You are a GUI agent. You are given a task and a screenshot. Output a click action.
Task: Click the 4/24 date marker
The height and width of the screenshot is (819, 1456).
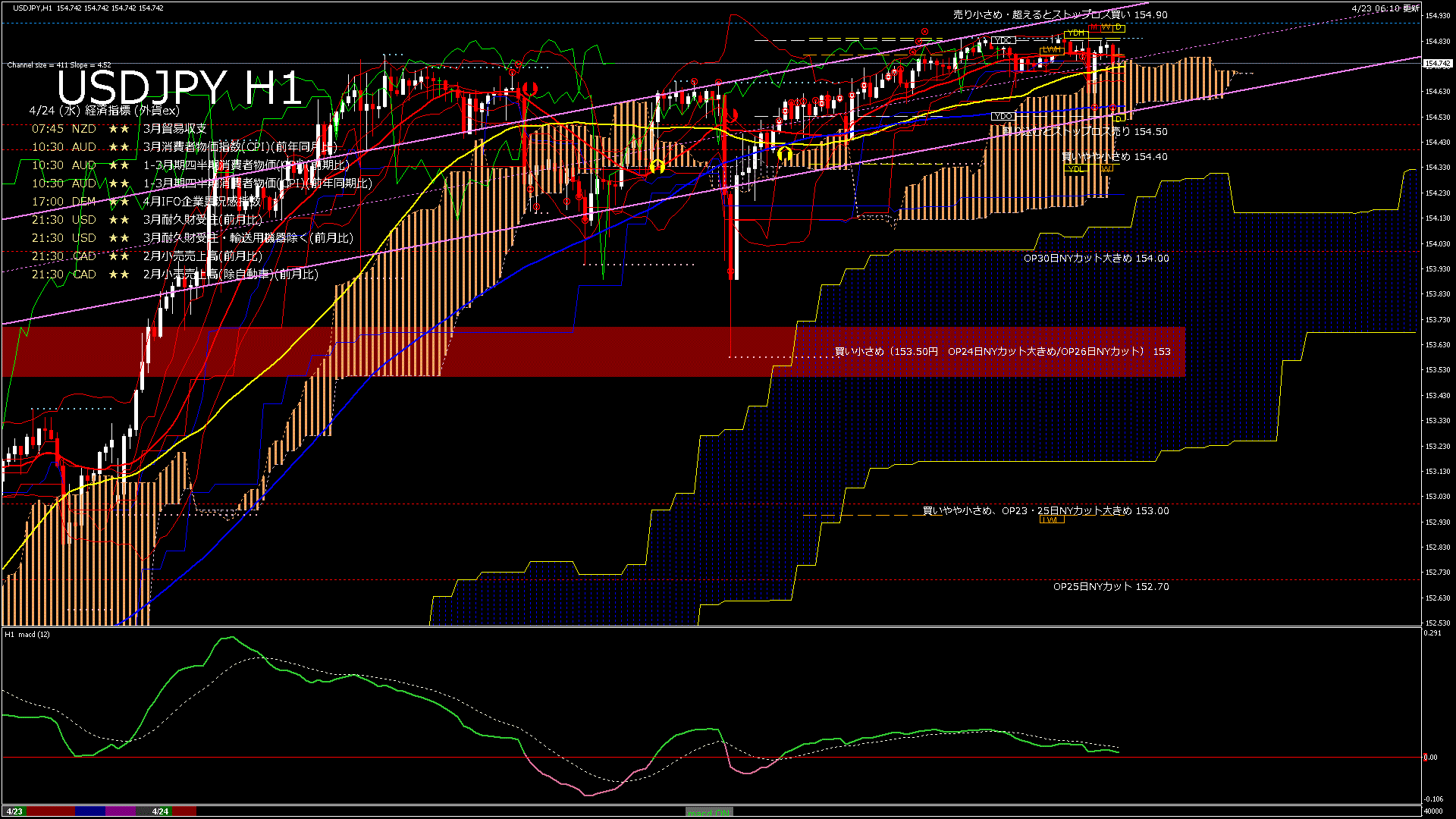(x=160, y=811)
